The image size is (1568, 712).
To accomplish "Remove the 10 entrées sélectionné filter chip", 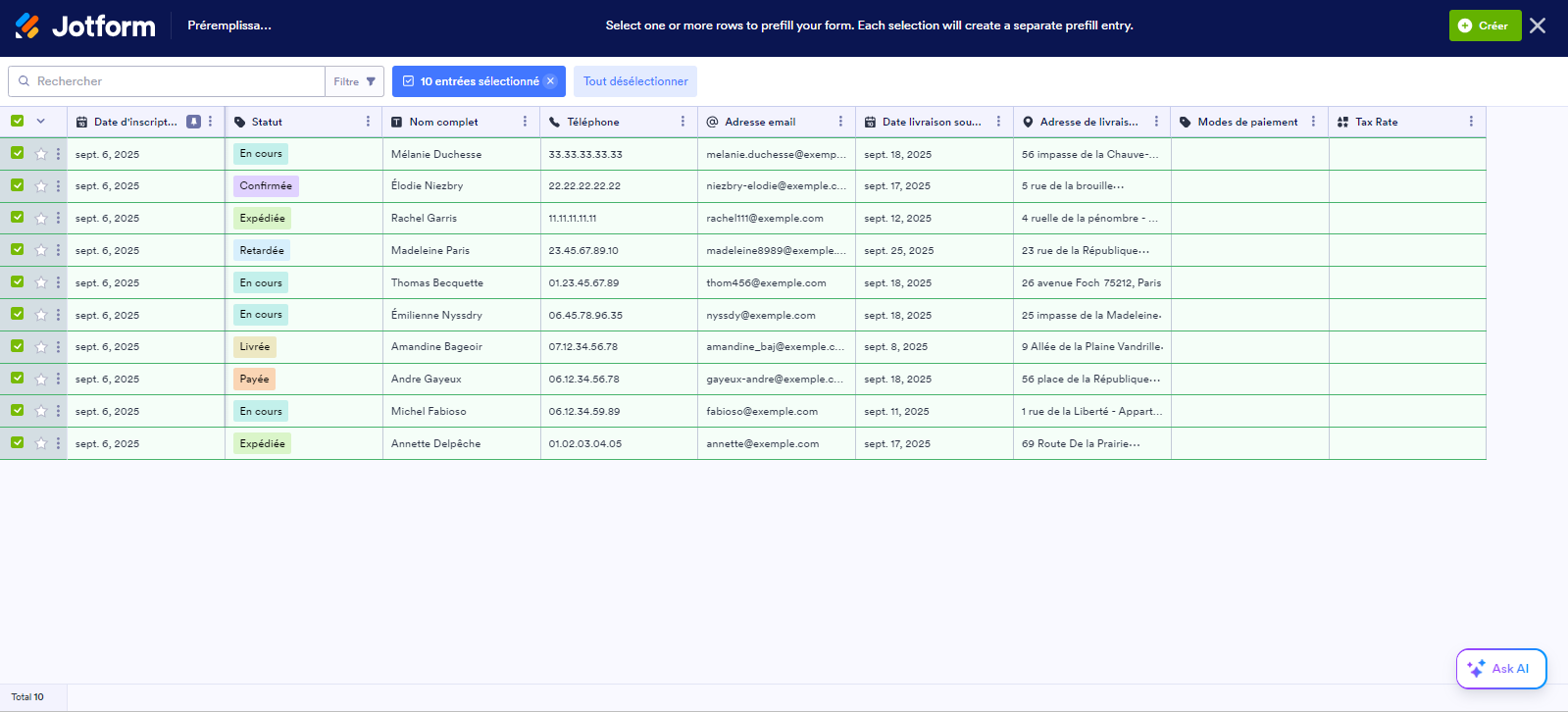I will 551,81.
